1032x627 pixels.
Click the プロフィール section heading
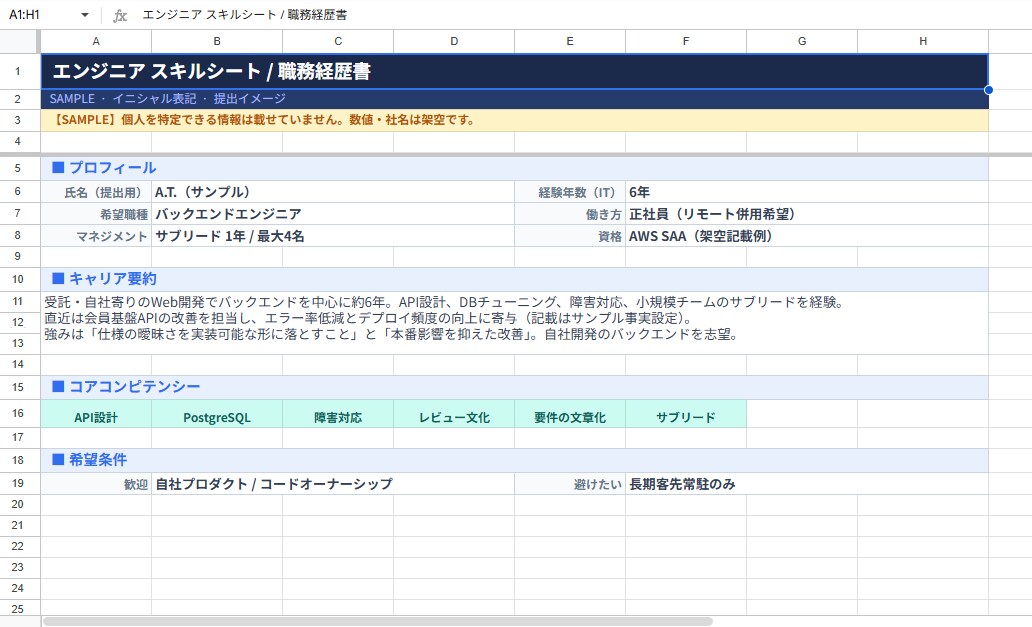(515, 168)
